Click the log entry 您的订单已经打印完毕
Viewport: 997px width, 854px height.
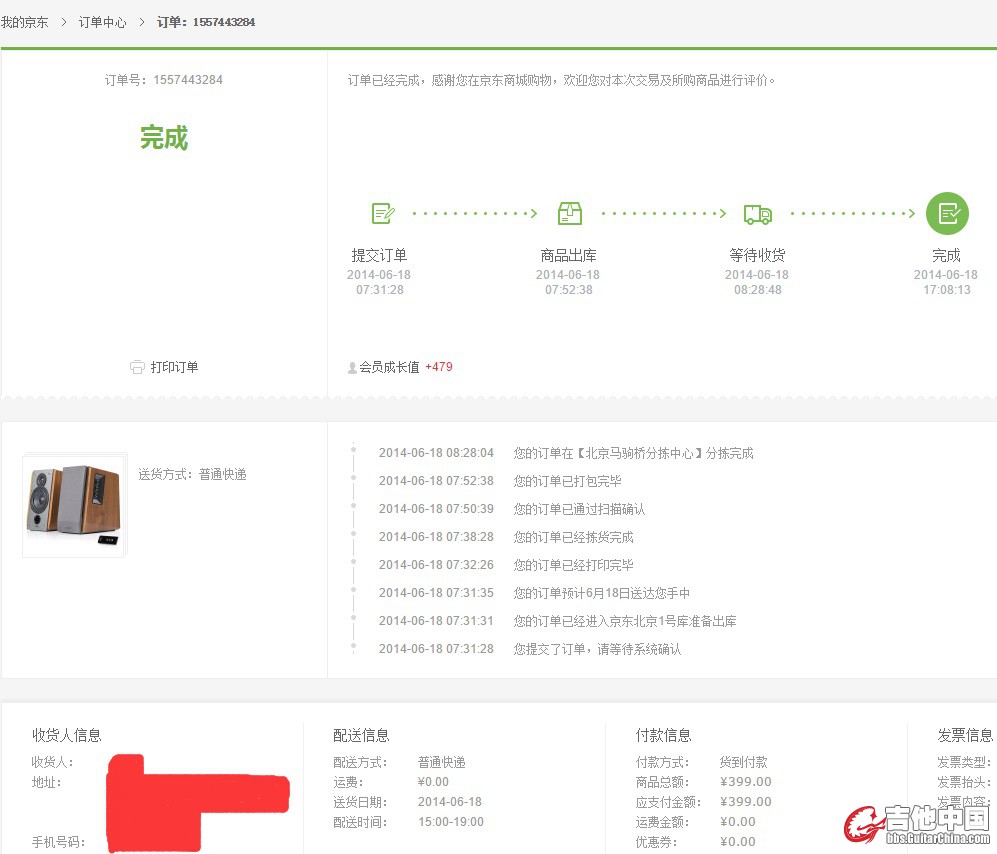click(573, 565)
